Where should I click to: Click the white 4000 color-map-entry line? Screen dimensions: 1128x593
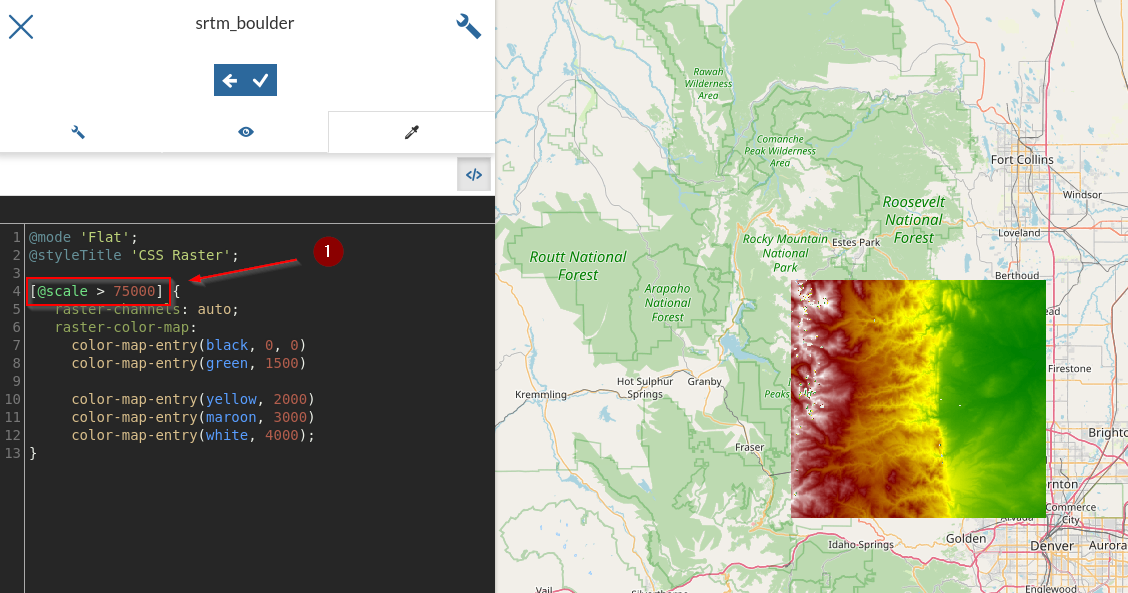click(193, 435)
